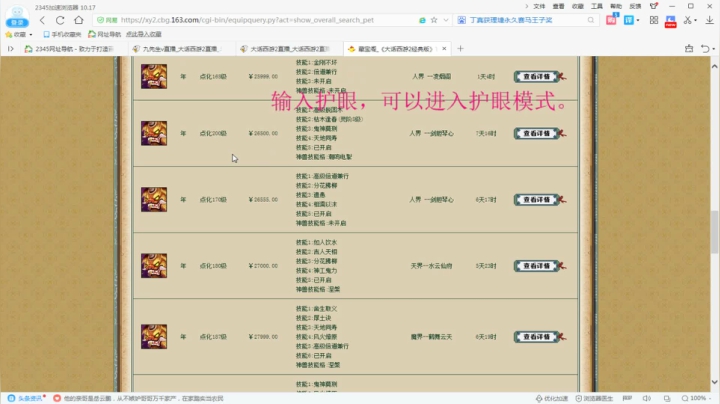
Task: Click the scrollbar down arrow
Action: point(714,382)
